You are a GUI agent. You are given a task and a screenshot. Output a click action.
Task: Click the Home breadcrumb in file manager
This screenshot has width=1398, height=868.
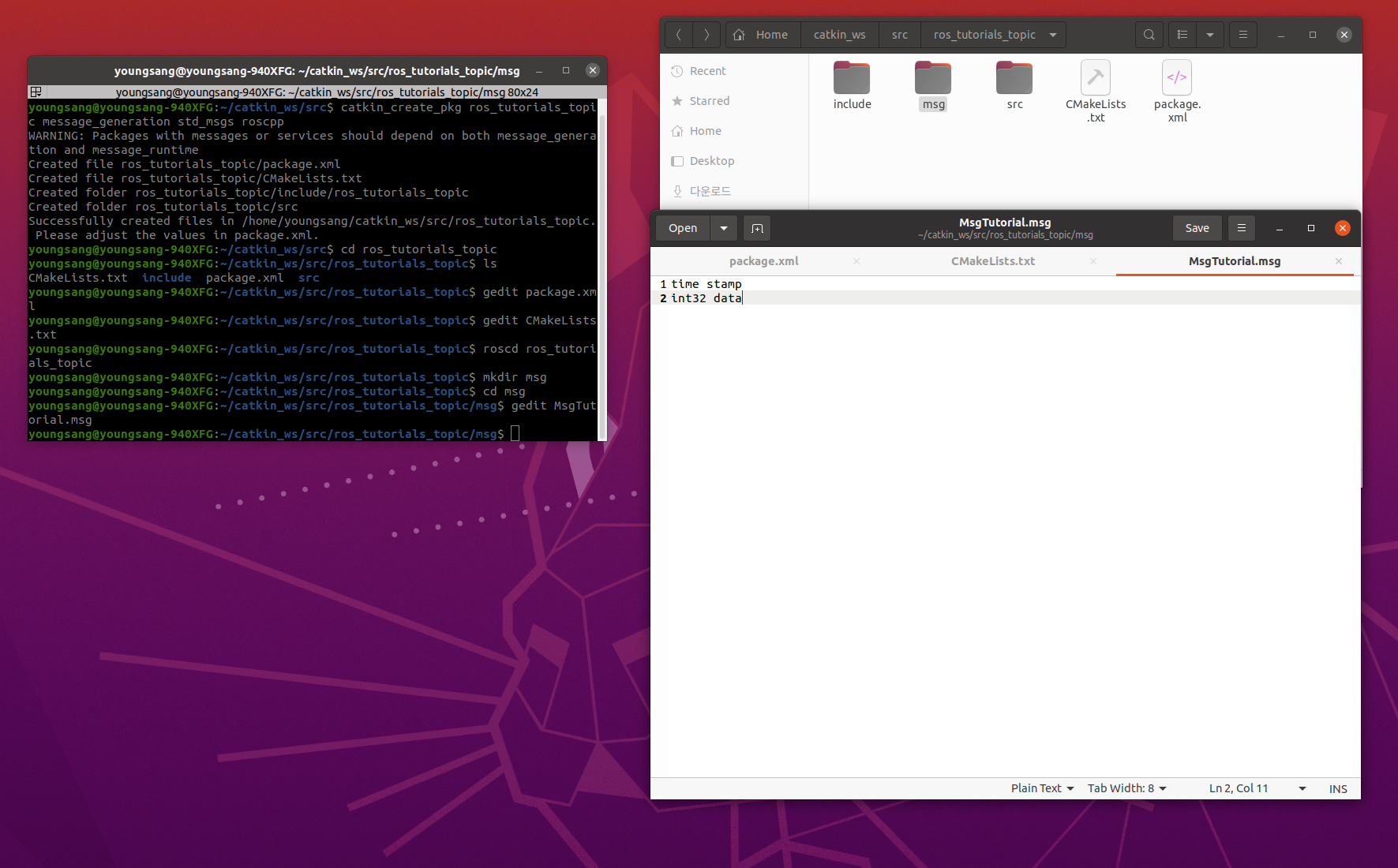coord(763,35)
